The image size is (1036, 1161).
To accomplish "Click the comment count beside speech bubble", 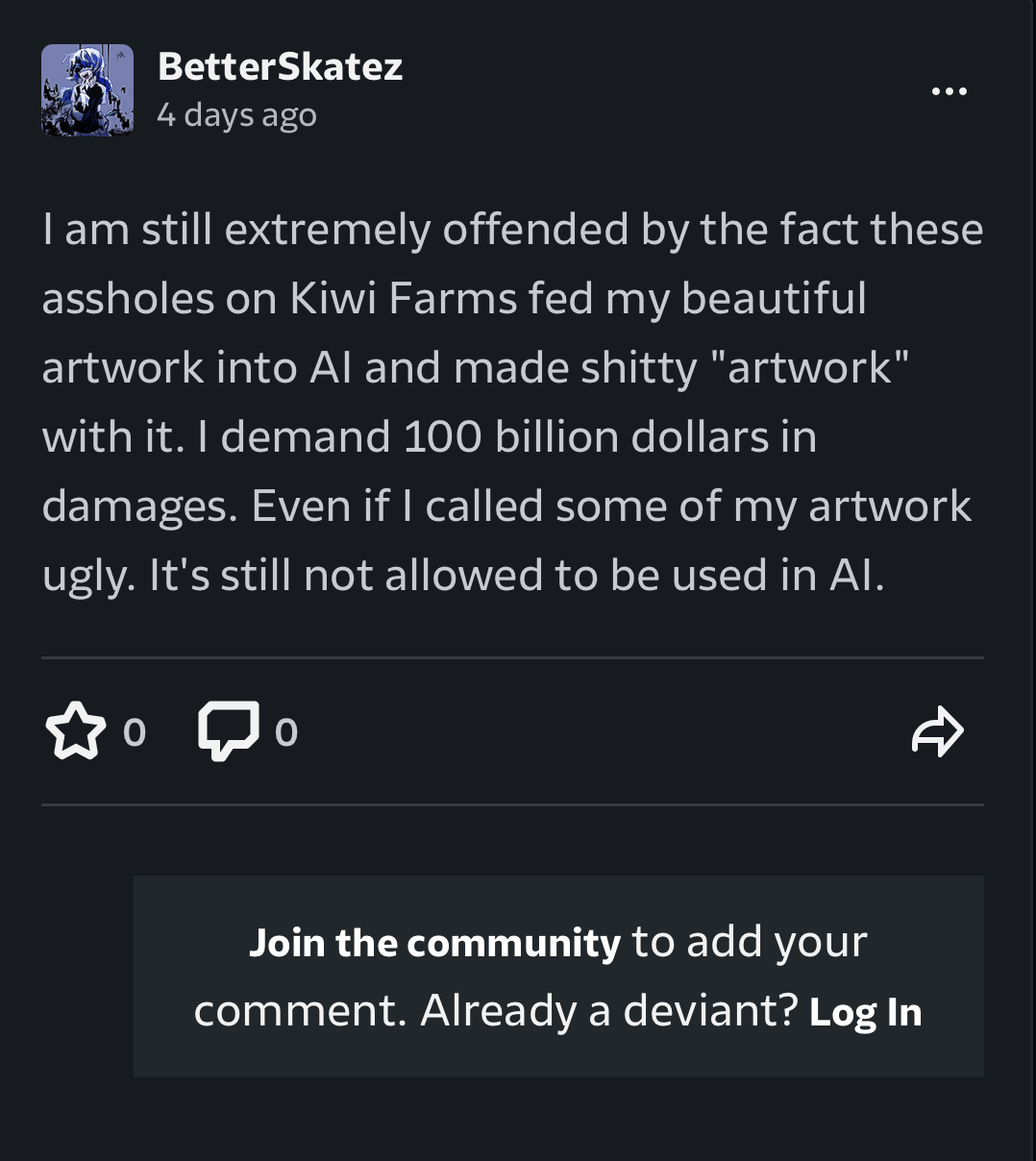I will click(x=286, y=732).
